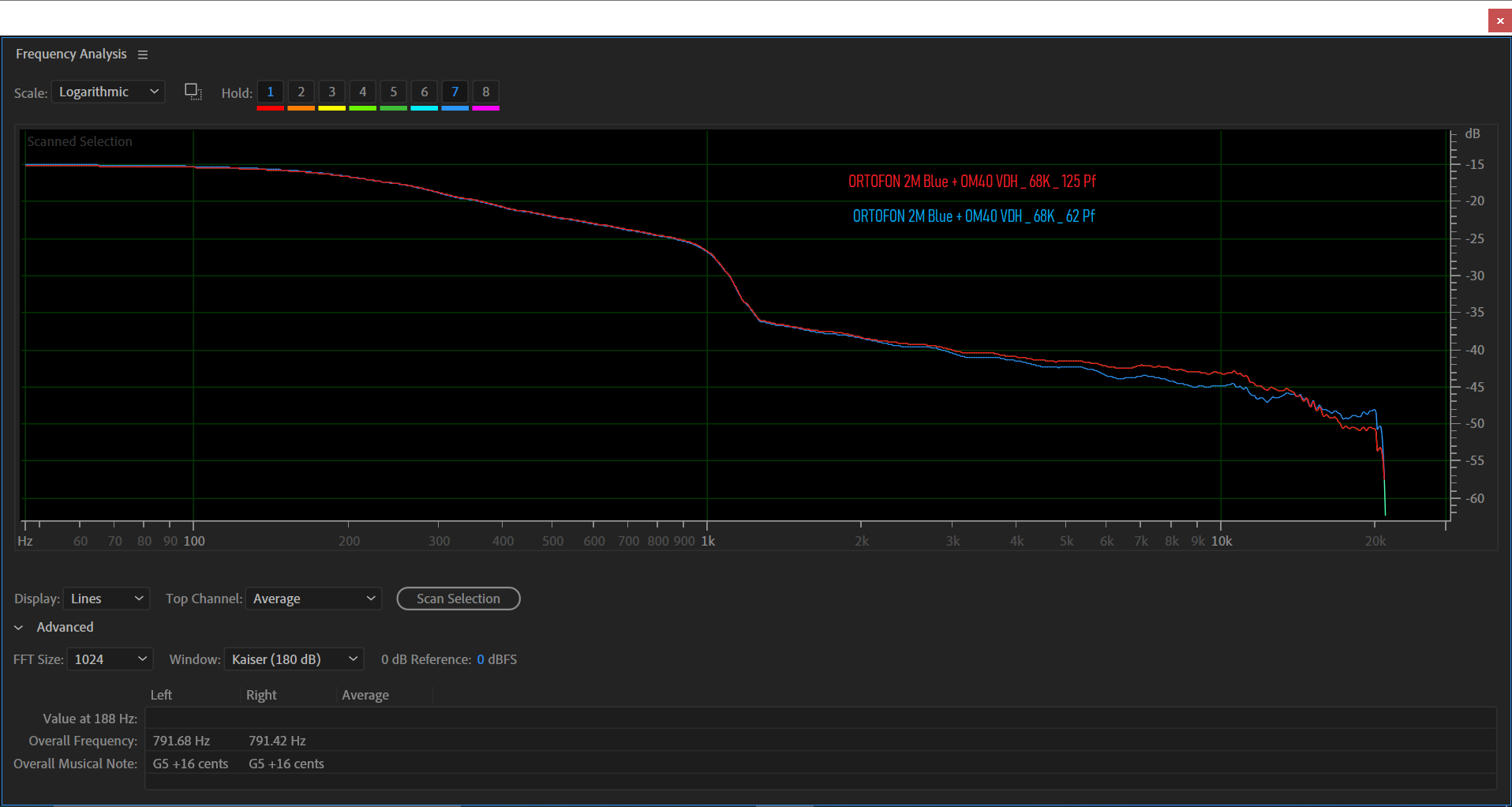Click the zoom-to-selection icon beside Scale
The width and height of the screenshot is (1512, 807).
193,92
